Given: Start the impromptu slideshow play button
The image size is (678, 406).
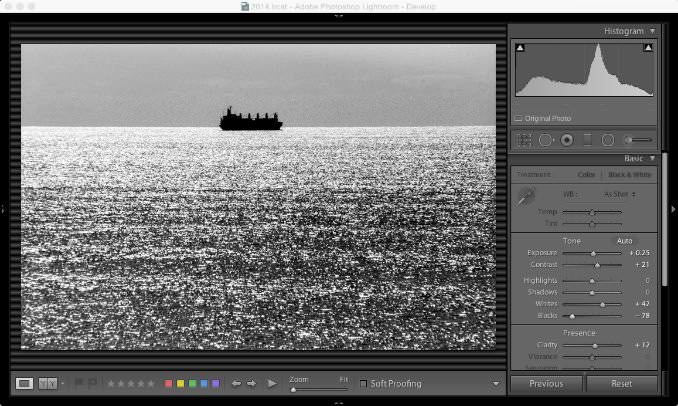Looking at the screenshot, I should [272, 384].
